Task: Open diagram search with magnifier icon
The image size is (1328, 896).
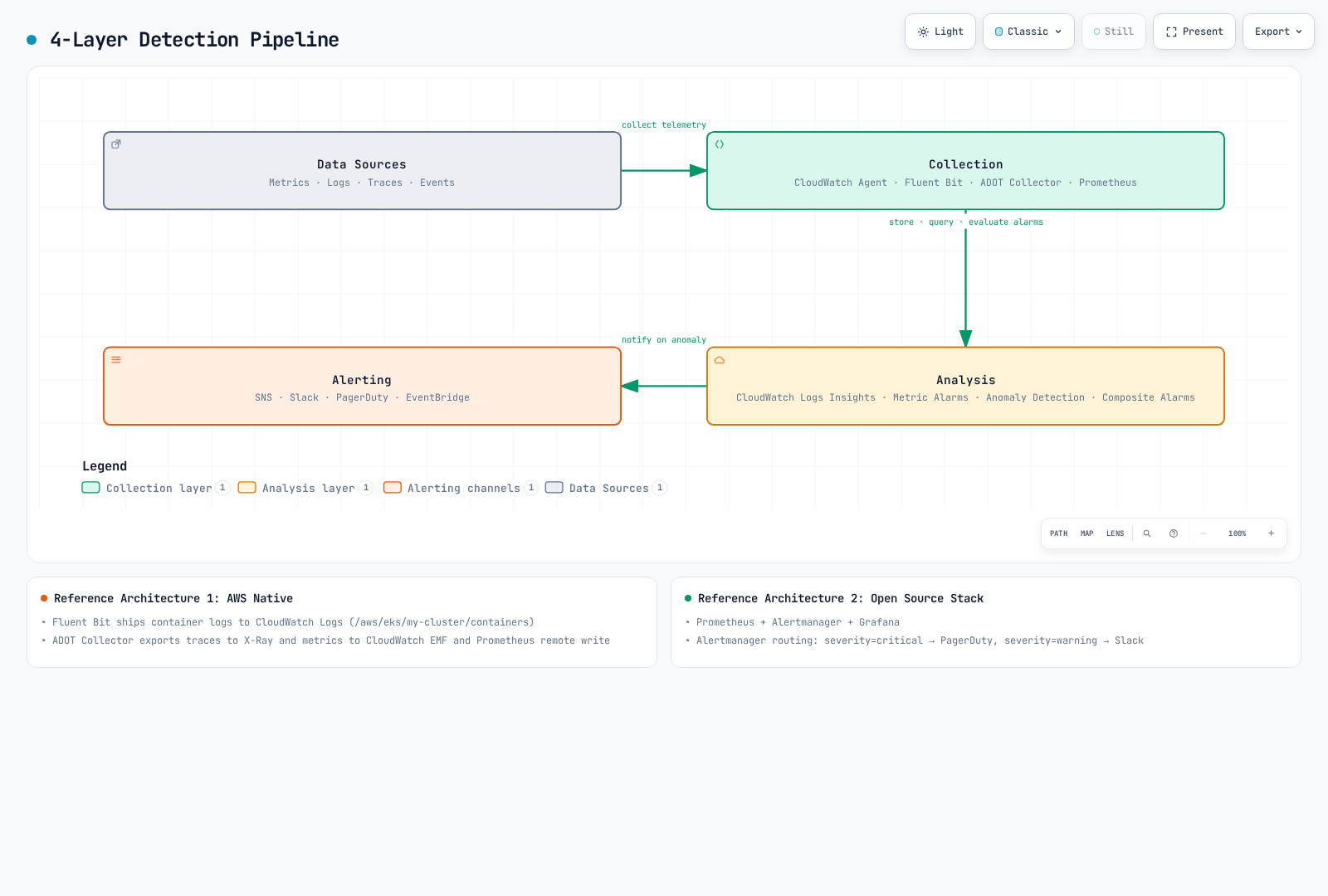Action: click(x=1147, y=533)
